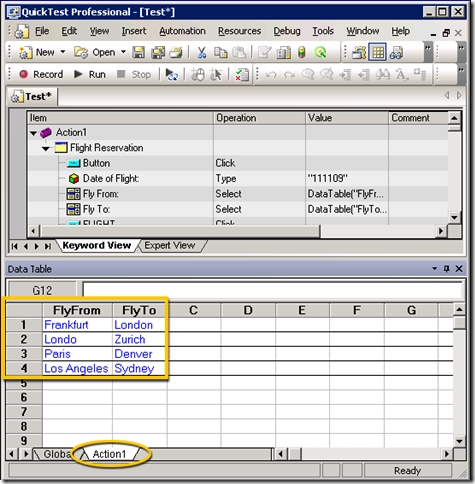Select the Fly From: tree row
Screen dimensions: 475x484
pos(237,194)
